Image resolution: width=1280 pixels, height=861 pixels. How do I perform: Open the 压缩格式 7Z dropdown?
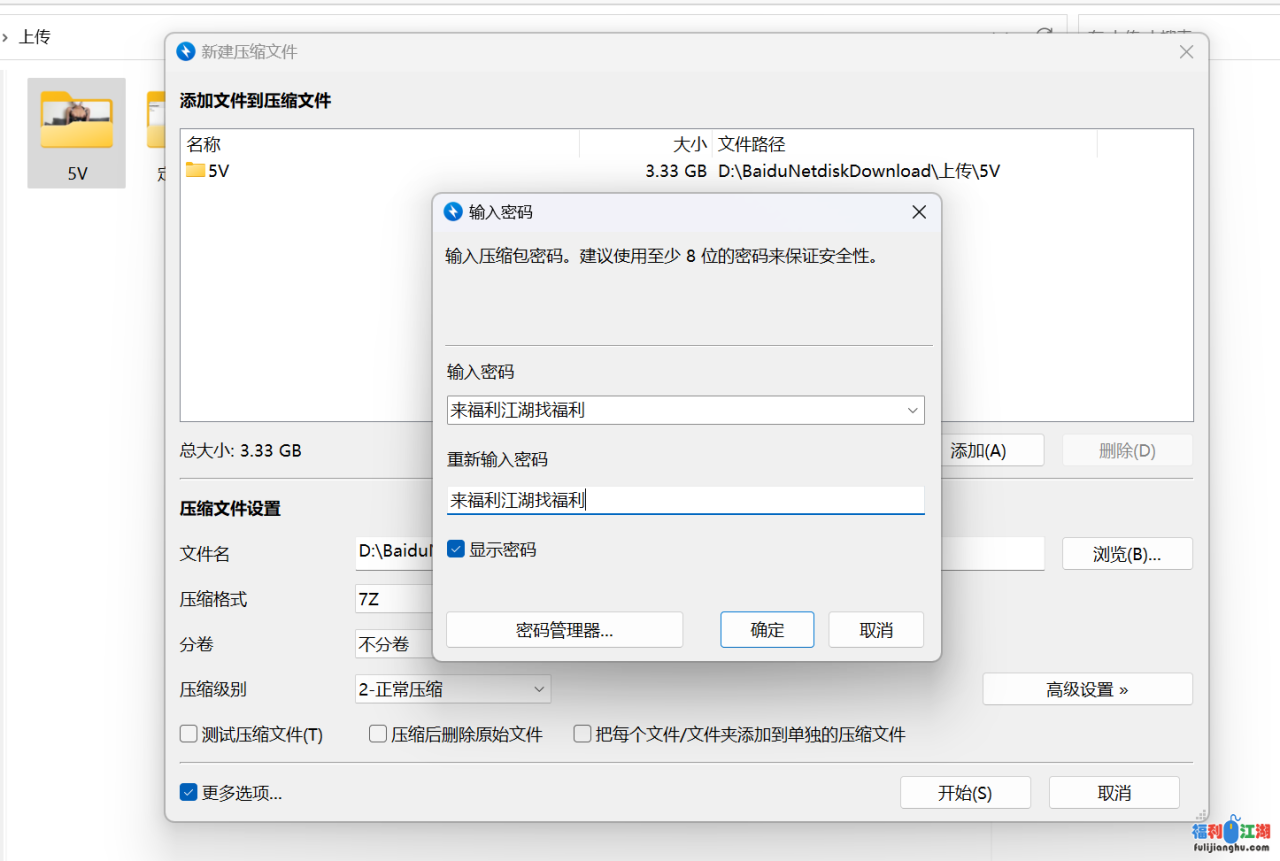(x=390, y=599)
